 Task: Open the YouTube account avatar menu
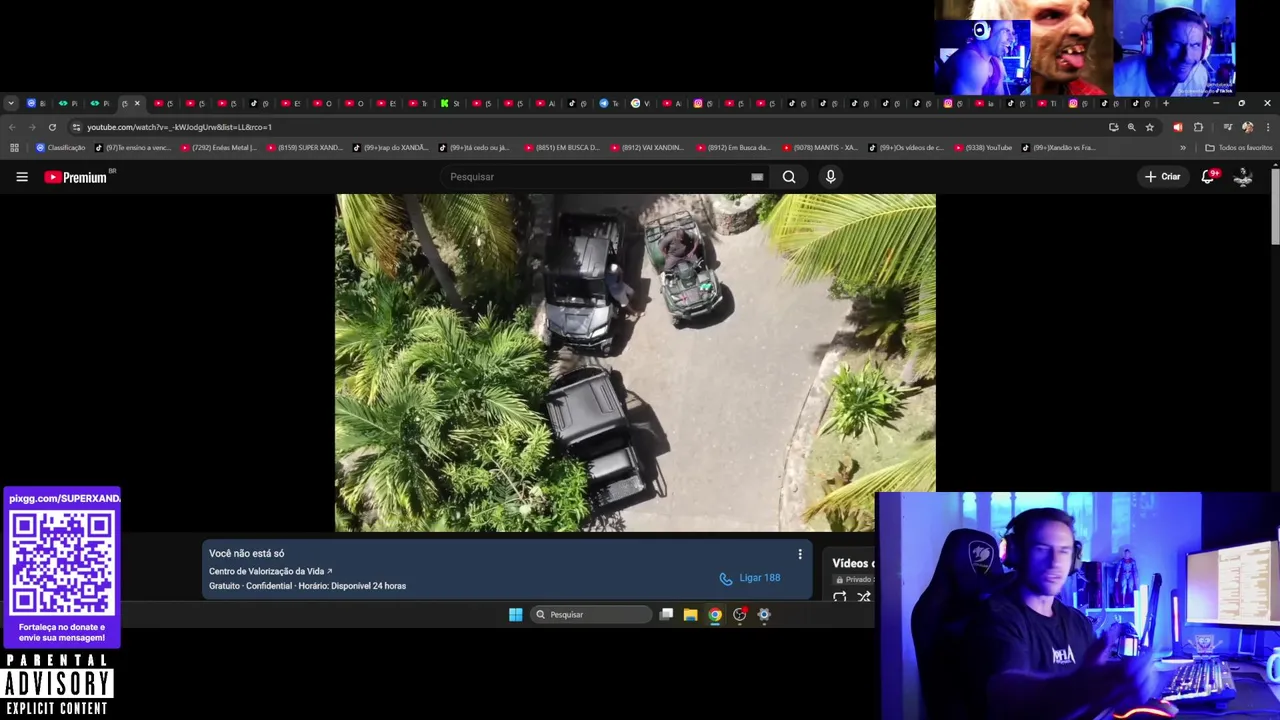pyautogui.click(x=1243, y=177)
